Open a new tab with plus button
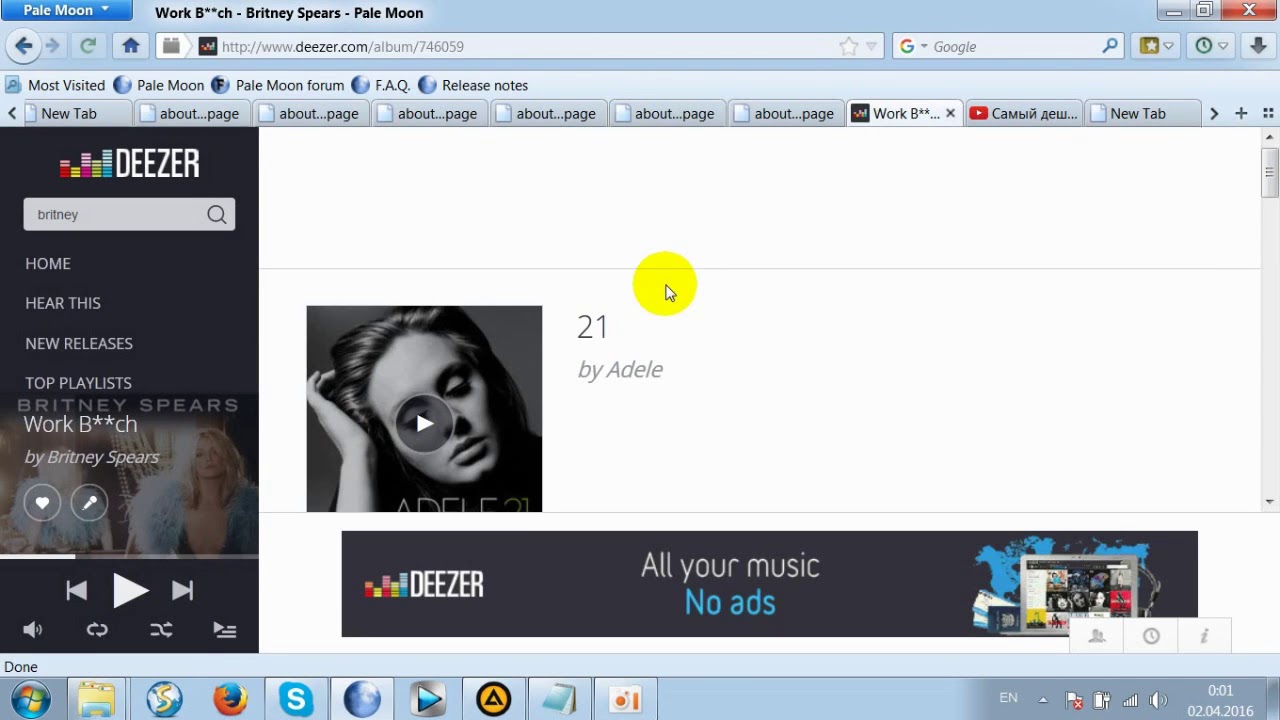The height and width of the screenshot is (720, 1280). tap(1241, 113)
